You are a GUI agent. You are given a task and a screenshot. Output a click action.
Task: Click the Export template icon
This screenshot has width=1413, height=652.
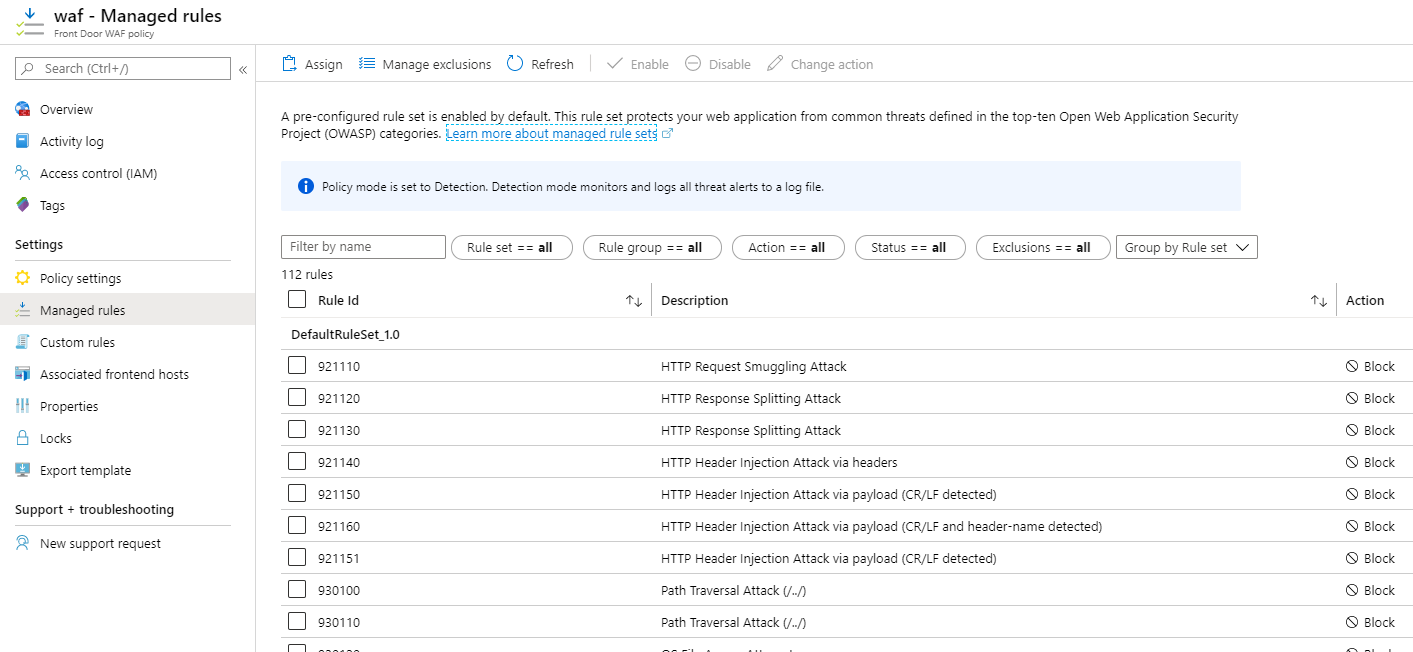(x=23, y=470)
